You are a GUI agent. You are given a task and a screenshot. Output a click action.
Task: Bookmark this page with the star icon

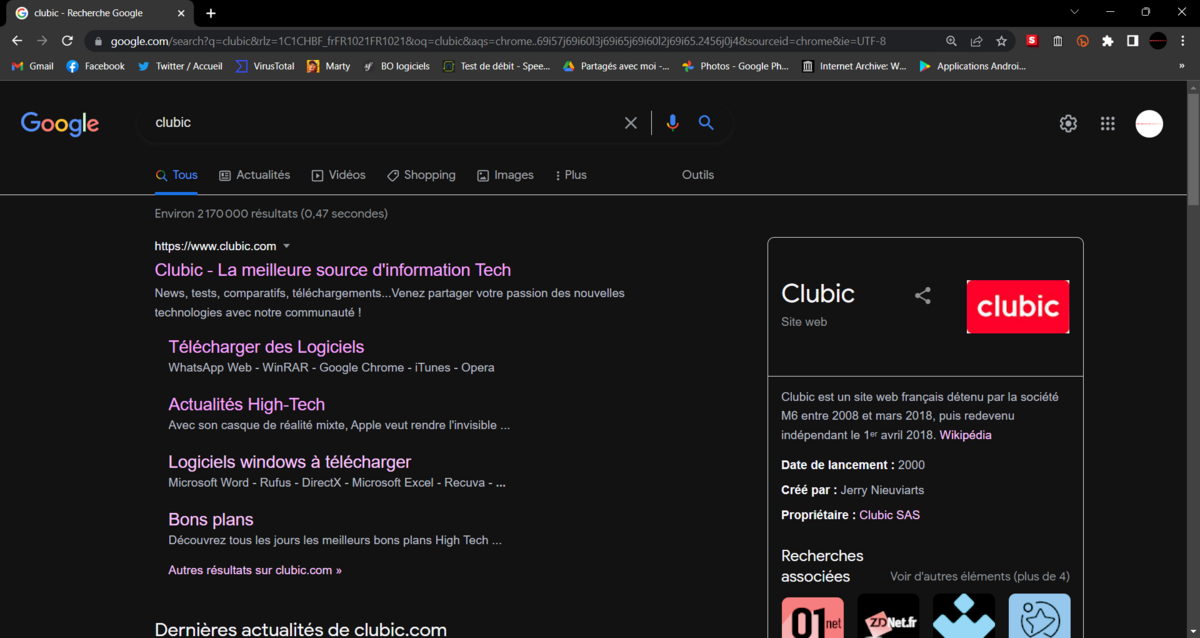[1001, 41]
